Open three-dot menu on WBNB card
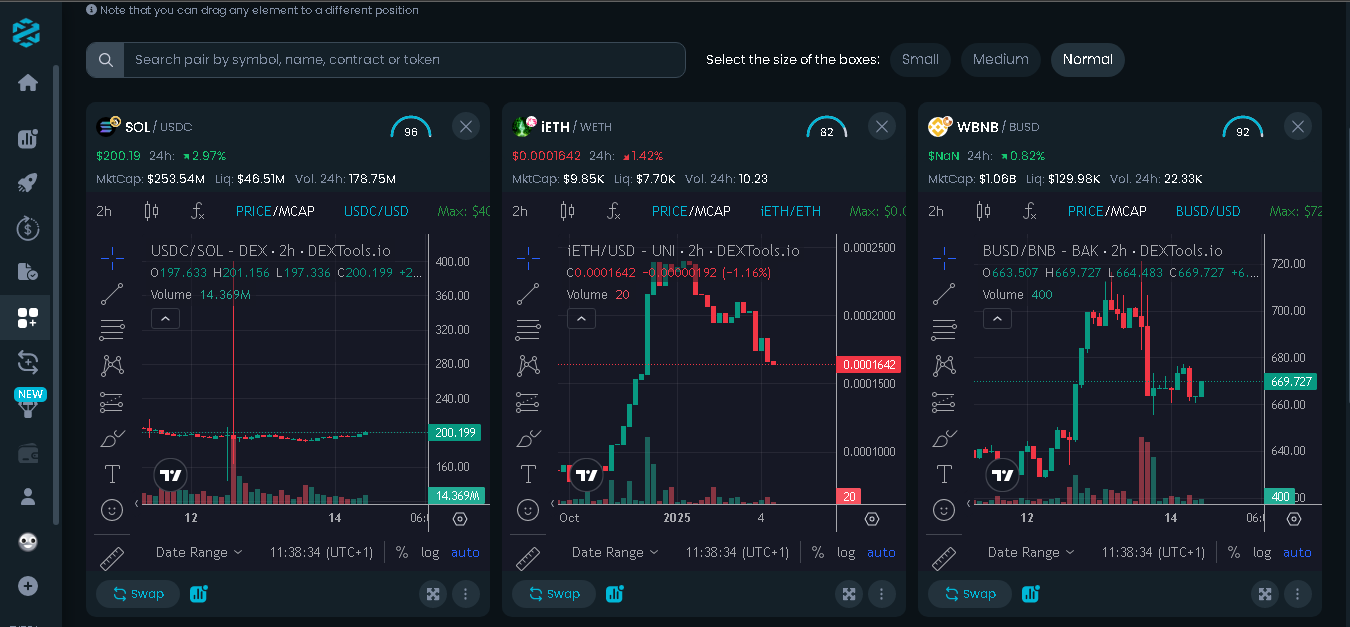This screenshot has width=1350, height=627. [1297, 594]
